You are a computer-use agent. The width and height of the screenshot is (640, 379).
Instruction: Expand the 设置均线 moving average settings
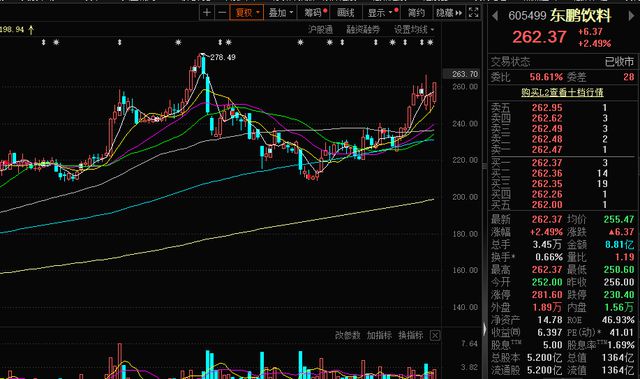[414, 29]
